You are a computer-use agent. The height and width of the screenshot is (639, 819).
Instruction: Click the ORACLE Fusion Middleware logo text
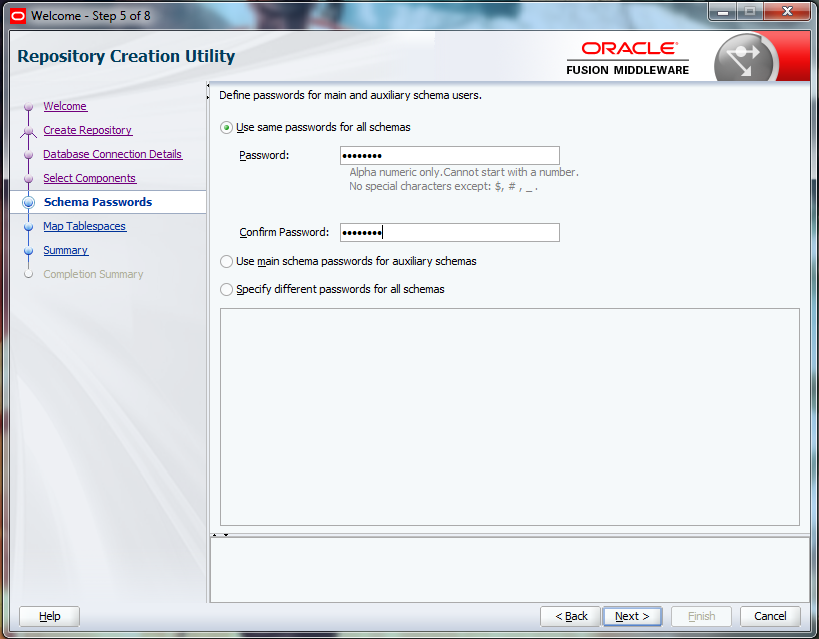tap(628, 59)
